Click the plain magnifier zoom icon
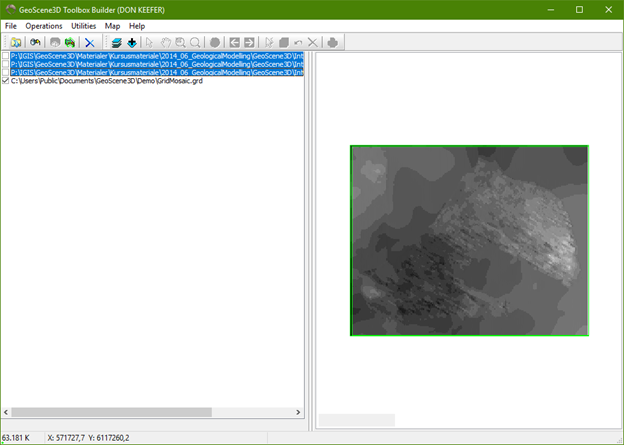624x445 pixels. tap(195, 42)
